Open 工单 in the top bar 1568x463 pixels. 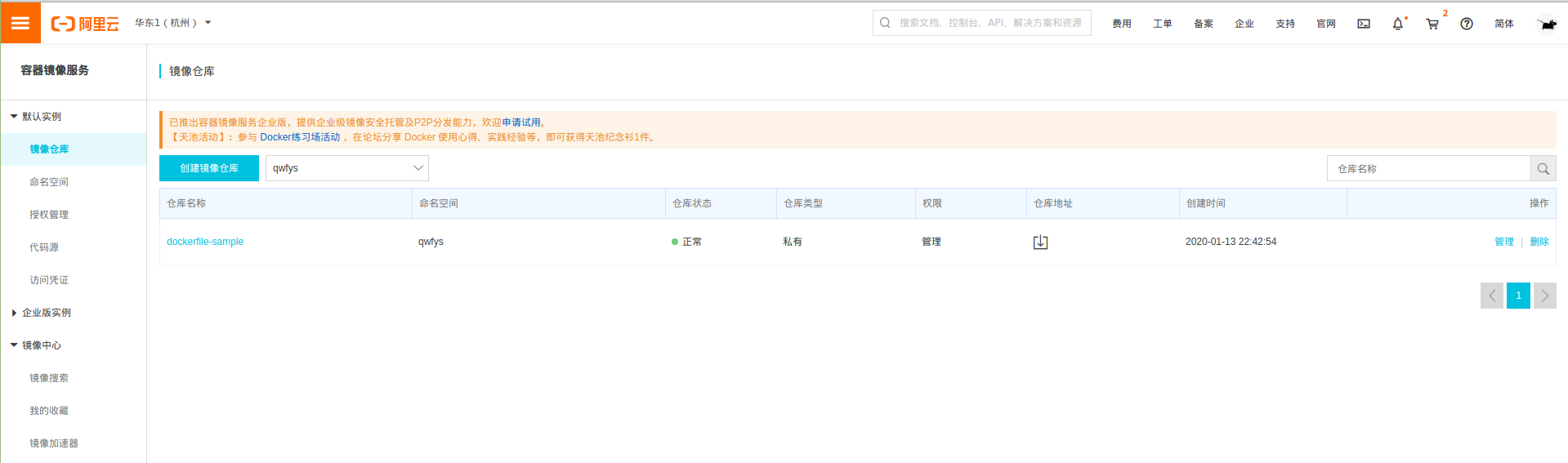click(x=1163, y=24)
